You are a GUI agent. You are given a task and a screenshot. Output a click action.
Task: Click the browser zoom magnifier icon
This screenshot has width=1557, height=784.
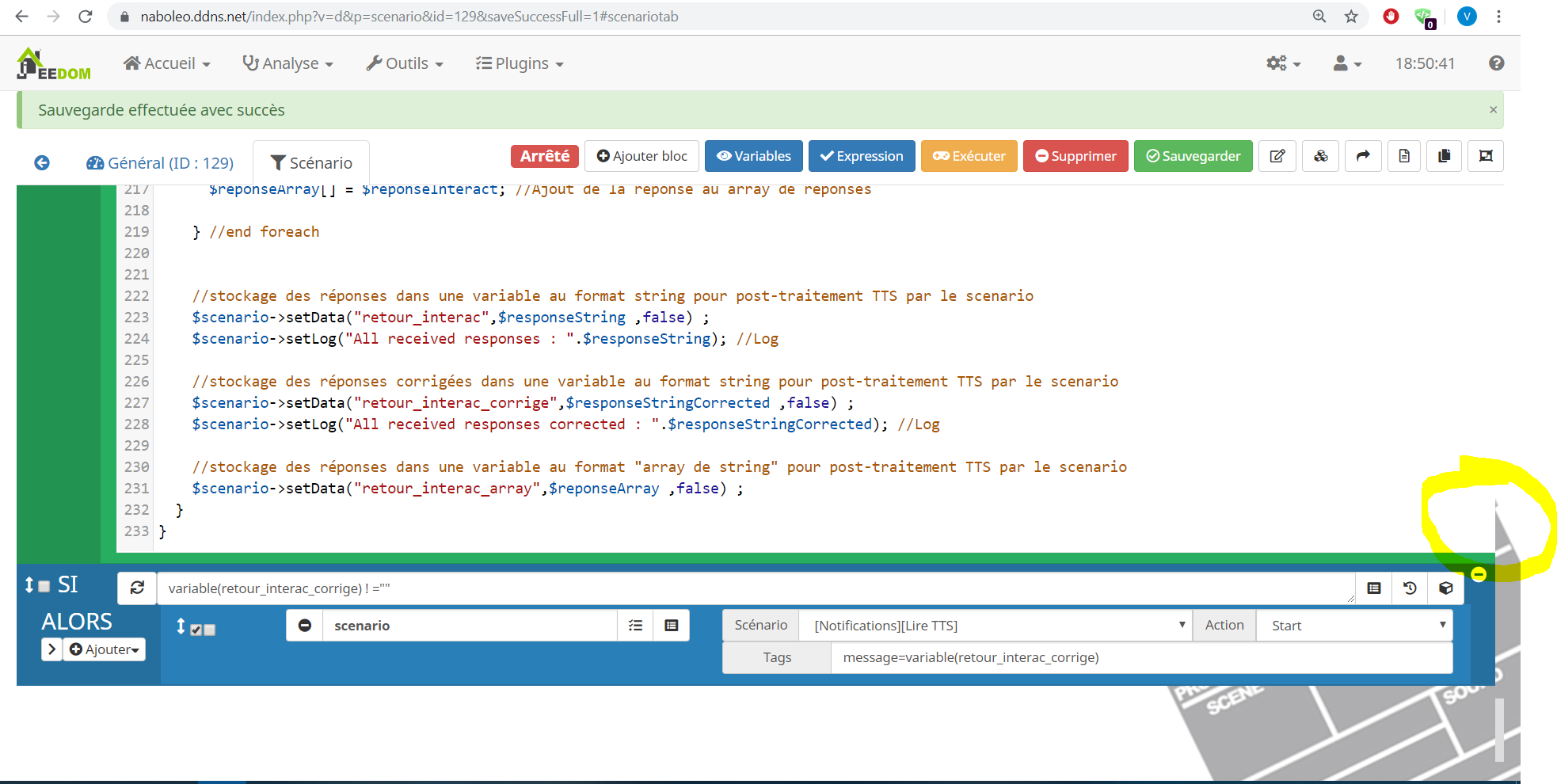coord(1319,16)
